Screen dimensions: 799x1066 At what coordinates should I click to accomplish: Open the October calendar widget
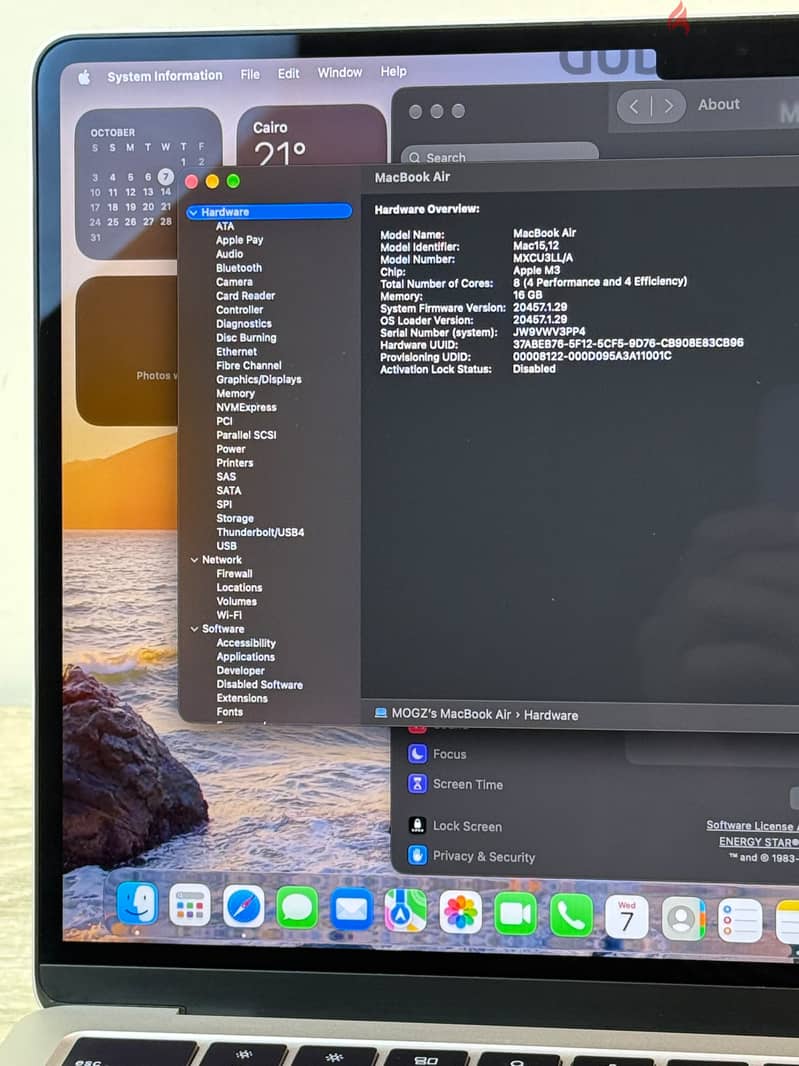click(x=148, y=182)
